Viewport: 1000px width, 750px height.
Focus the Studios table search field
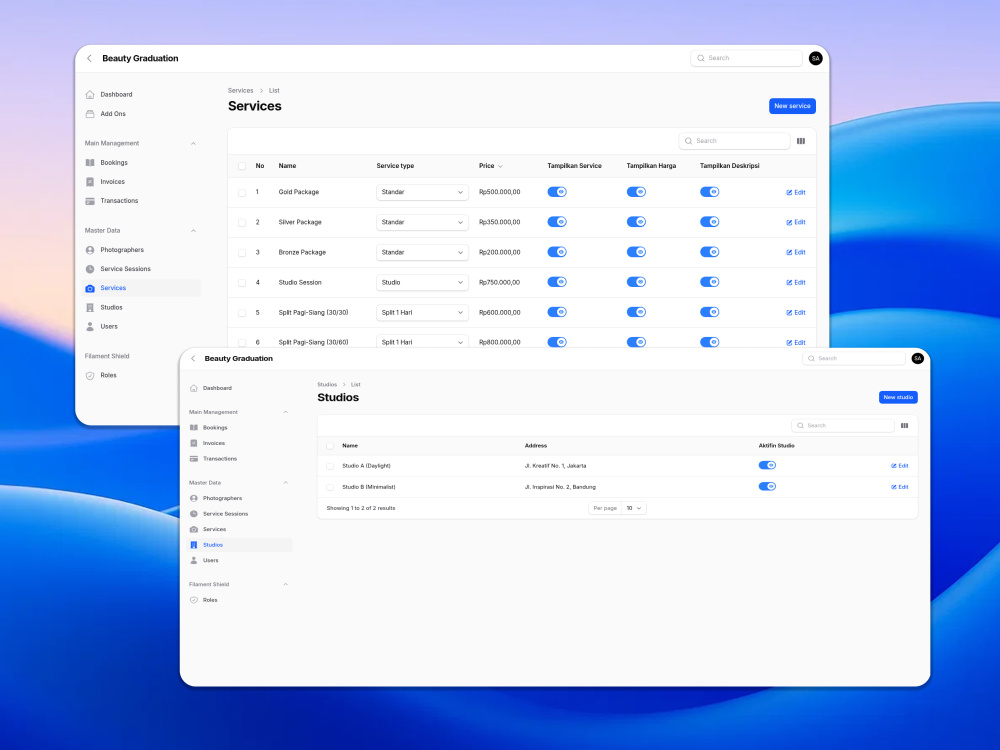click(842, 425)
